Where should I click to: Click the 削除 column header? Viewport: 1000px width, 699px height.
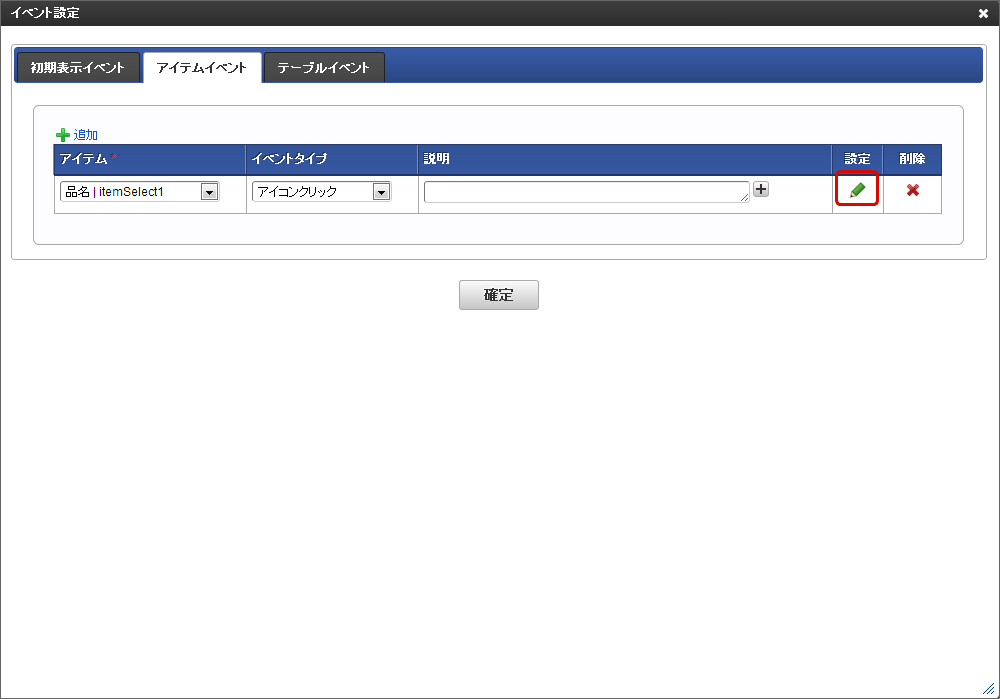click(912, 159)
